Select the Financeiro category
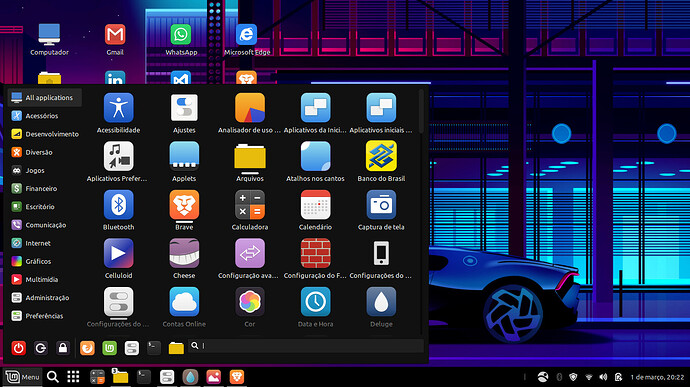 [44, 188]
